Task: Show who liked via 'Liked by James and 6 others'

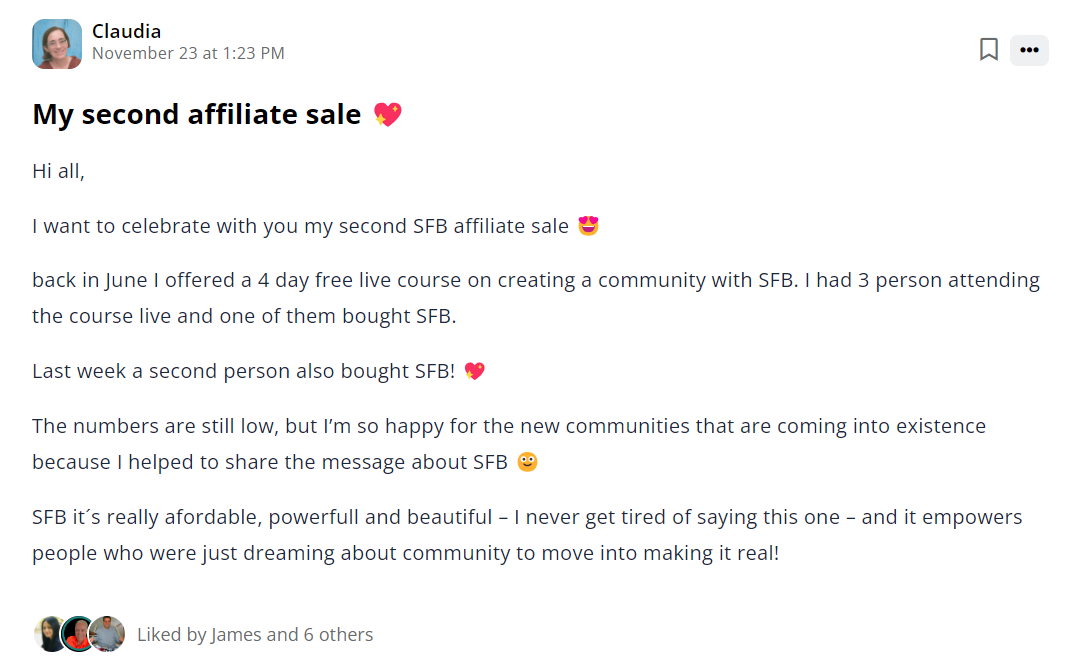Action: pyautogui.click(x=255, y=634)
